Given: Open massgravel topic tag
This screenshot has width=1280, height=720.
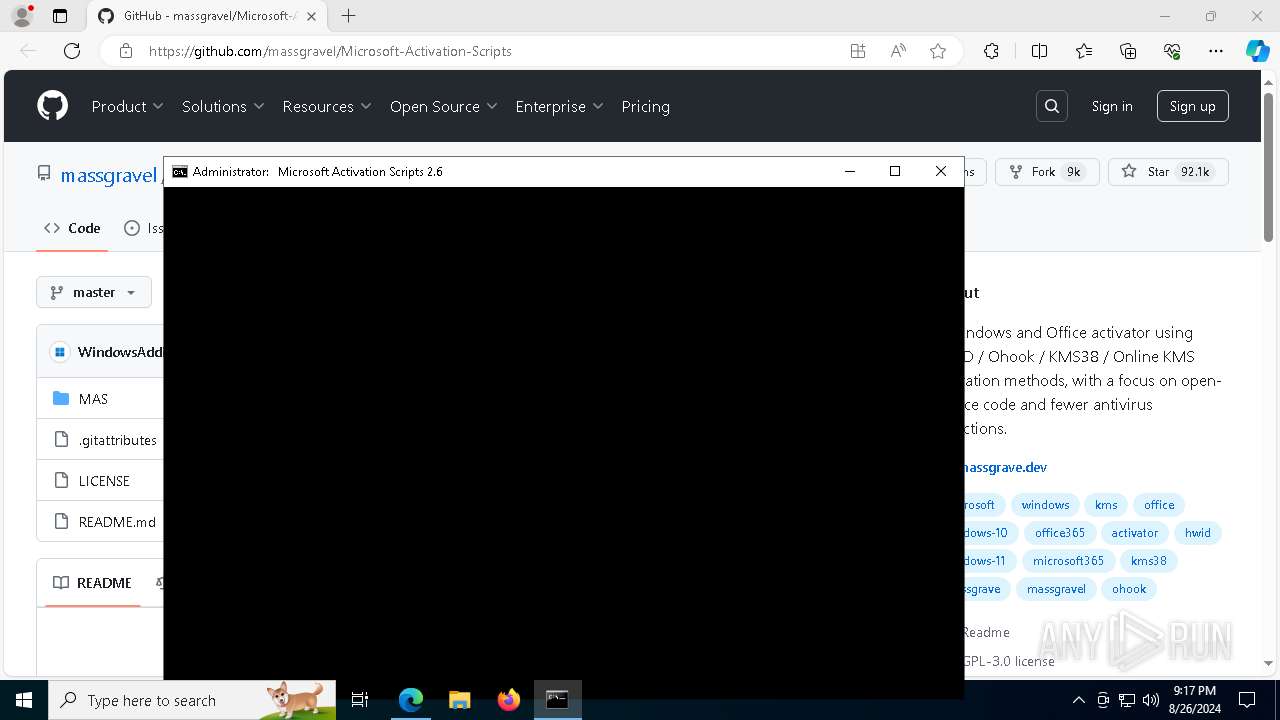Looking at the screenshot, I should [x=1056, y=589].
